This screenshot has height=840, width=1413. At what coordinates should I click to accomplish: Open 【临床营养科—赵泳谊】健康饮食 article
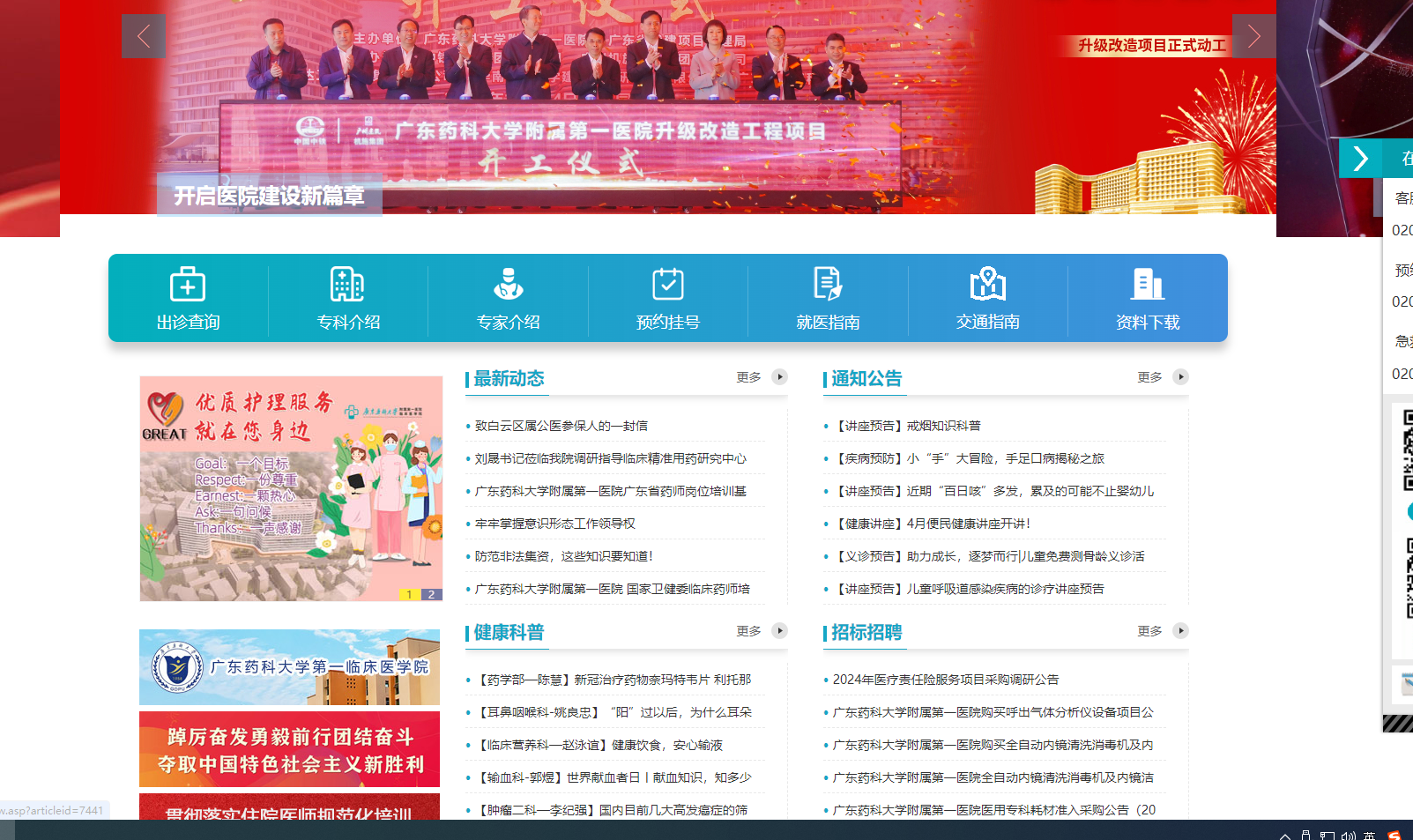point(599,745)
